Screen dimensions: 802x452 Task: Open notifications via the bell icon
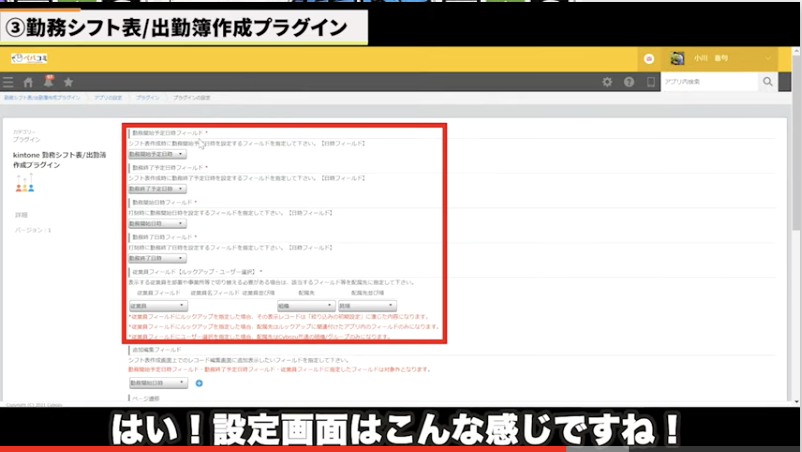47,81
